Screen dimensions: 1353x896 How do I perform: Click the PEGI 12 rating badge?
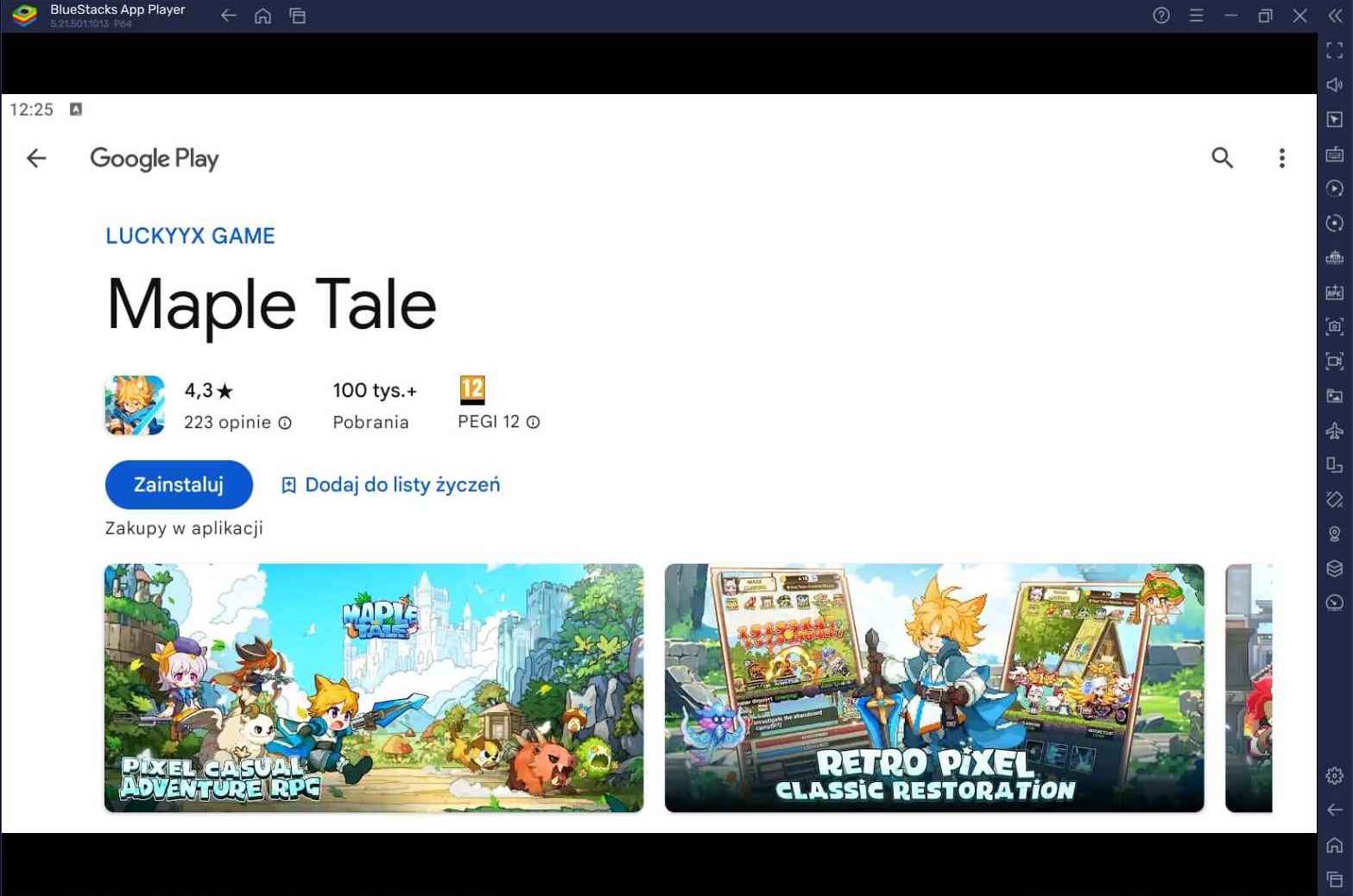(x=472, y=390)
